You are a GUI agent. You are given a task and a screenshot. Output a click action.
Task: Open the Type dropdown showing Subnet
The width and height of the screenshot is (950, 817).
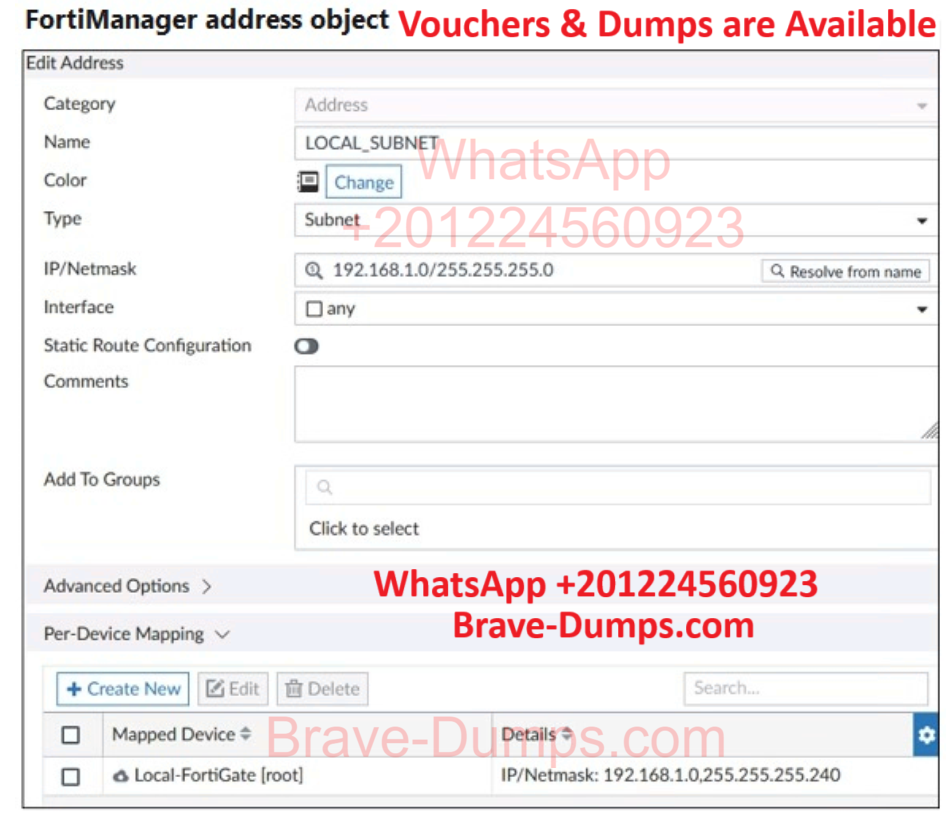point(614,220)
